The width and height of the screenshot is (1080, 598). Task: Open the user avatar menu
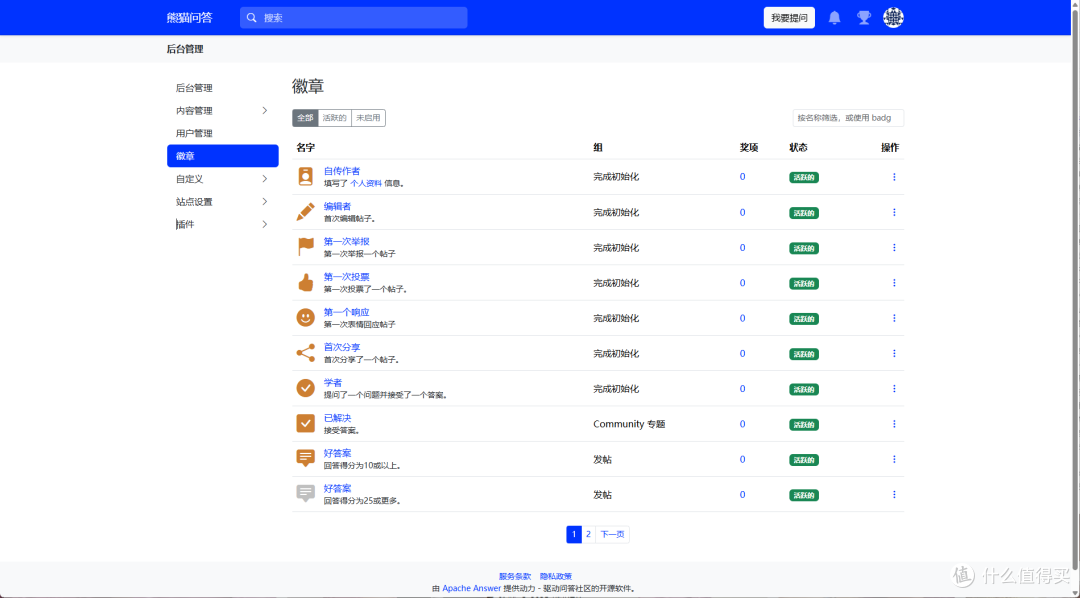tap(893, 18)
